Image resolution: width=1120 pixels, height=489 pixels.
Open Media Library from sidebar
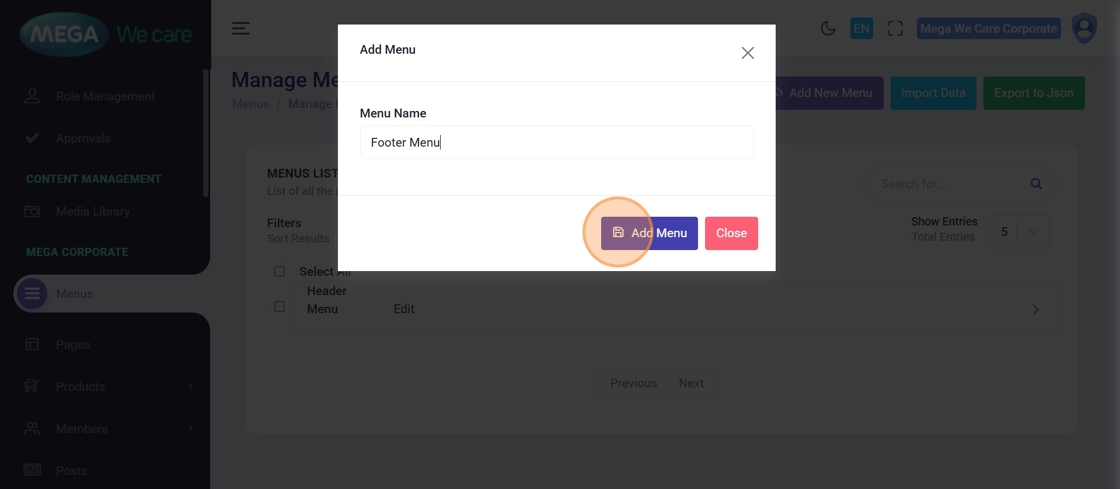tap(92, 212)
